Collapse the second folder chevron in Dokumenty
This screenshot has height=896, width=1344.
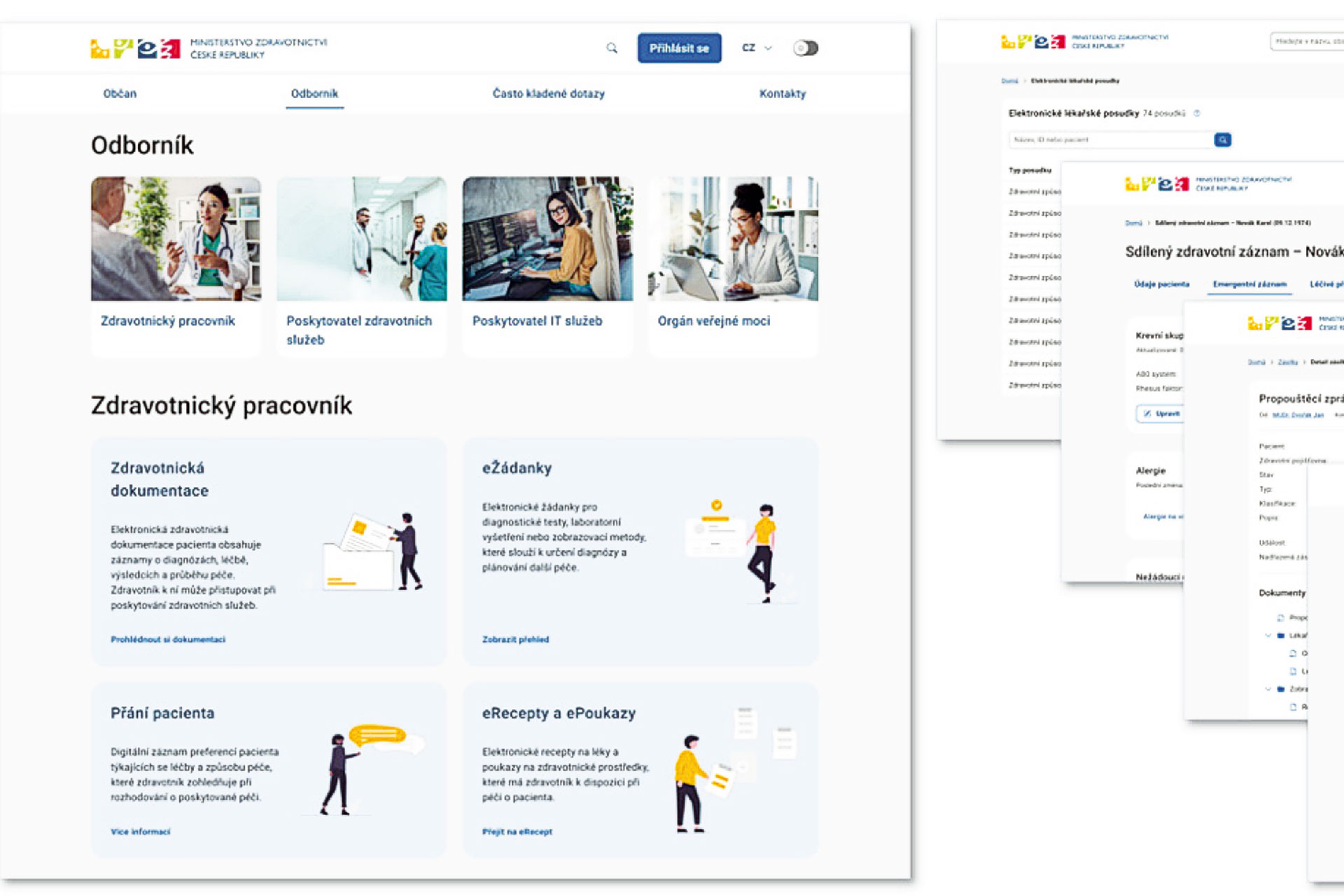point(1268,689)
